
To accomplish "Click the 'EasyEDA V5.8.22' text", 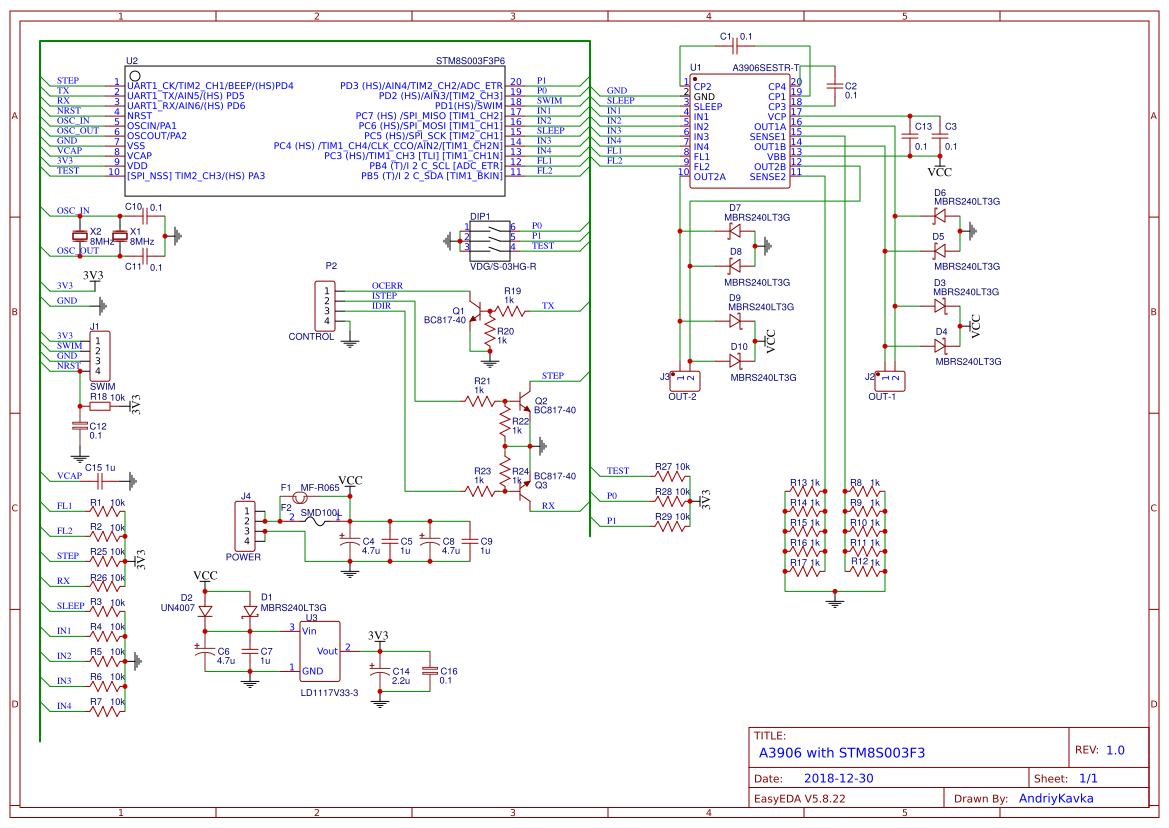I will pos(800,798).
